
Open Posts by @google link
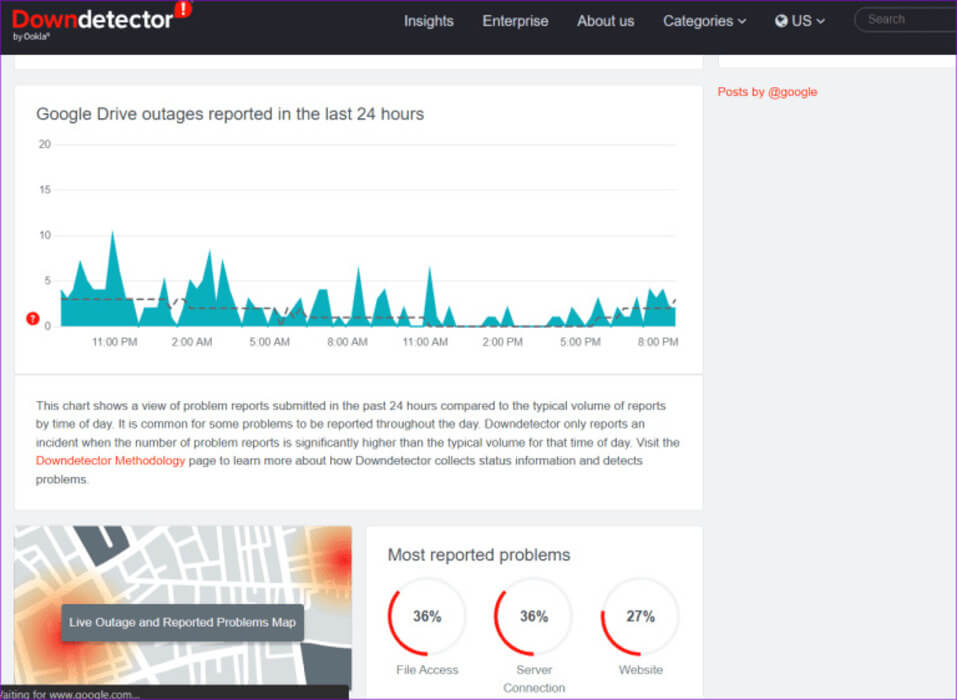767,92
